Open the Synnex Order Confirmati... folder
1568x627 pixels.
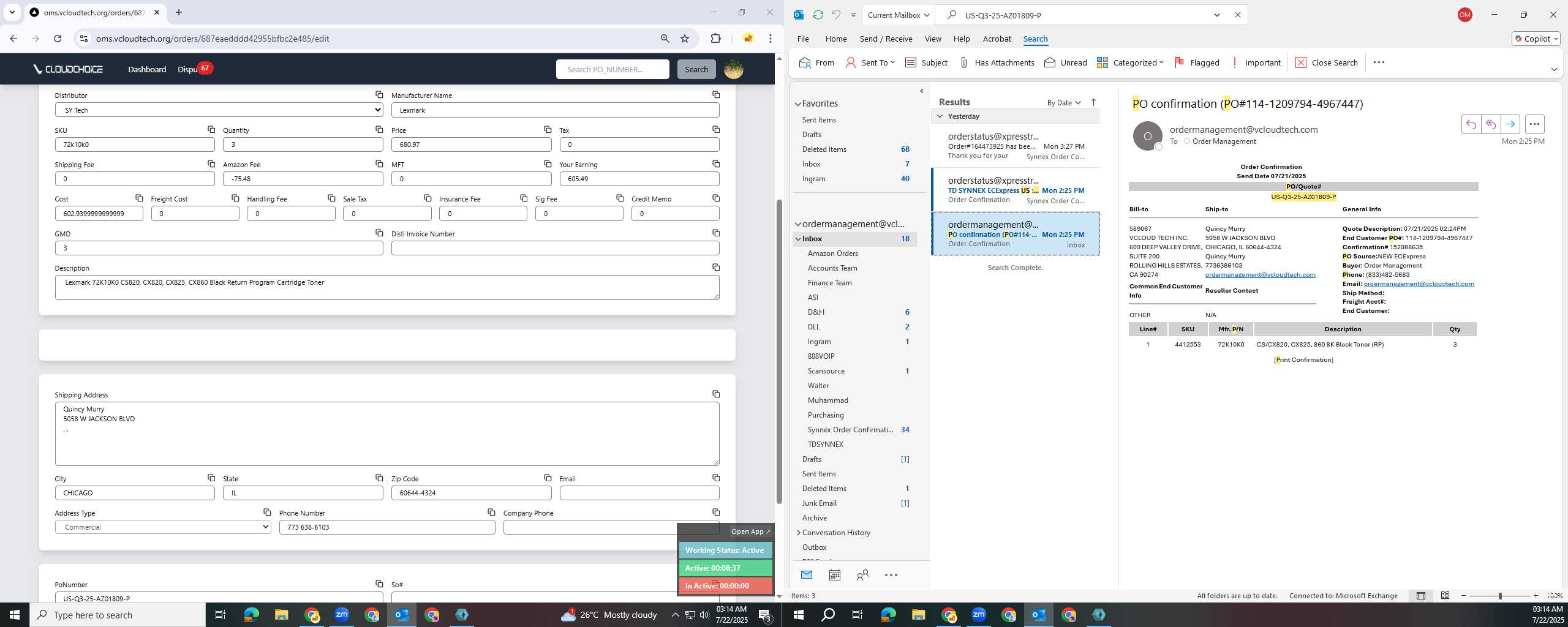click(850, 430)
